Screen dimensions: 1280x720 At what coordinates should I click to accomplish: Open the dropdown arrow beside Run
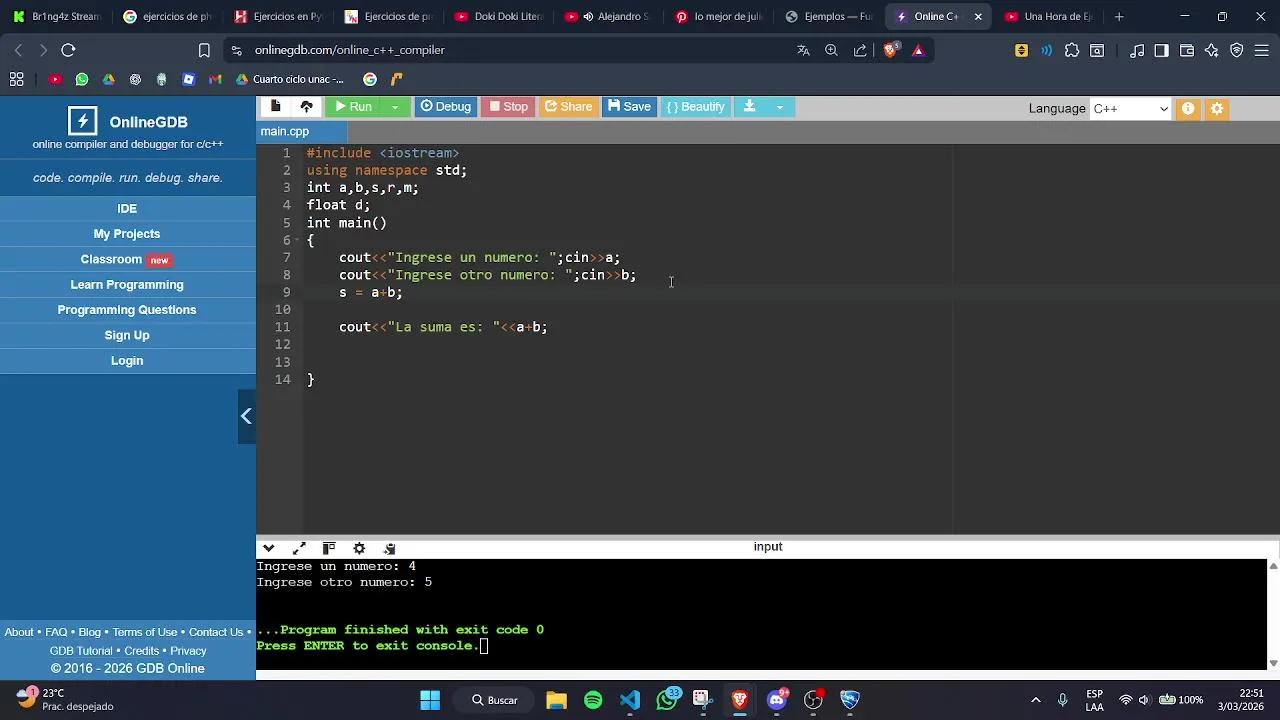pos(395,107)
